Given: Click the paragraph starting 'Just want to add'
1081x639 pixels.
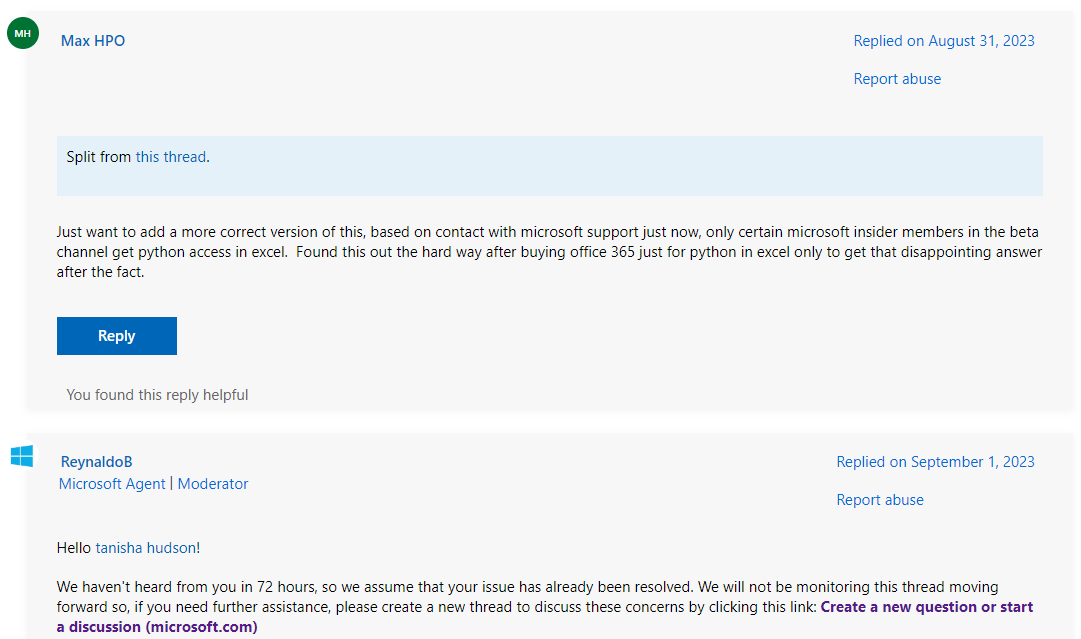Looking at the screenshot, I should pos(549,252).
